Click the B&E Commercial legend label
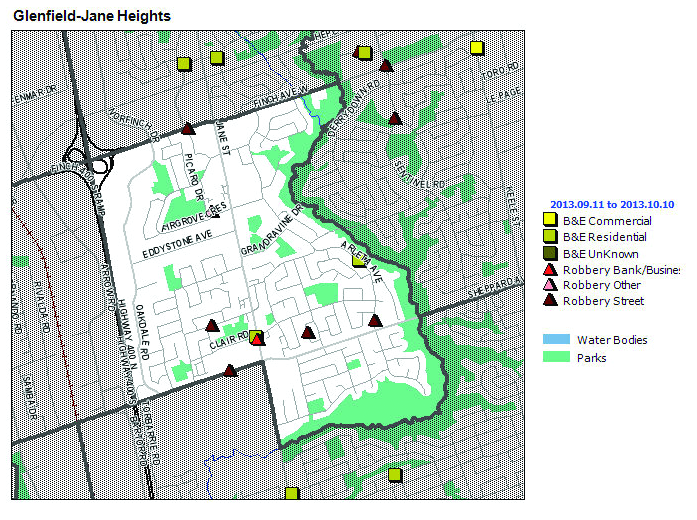 click(607, 221)
